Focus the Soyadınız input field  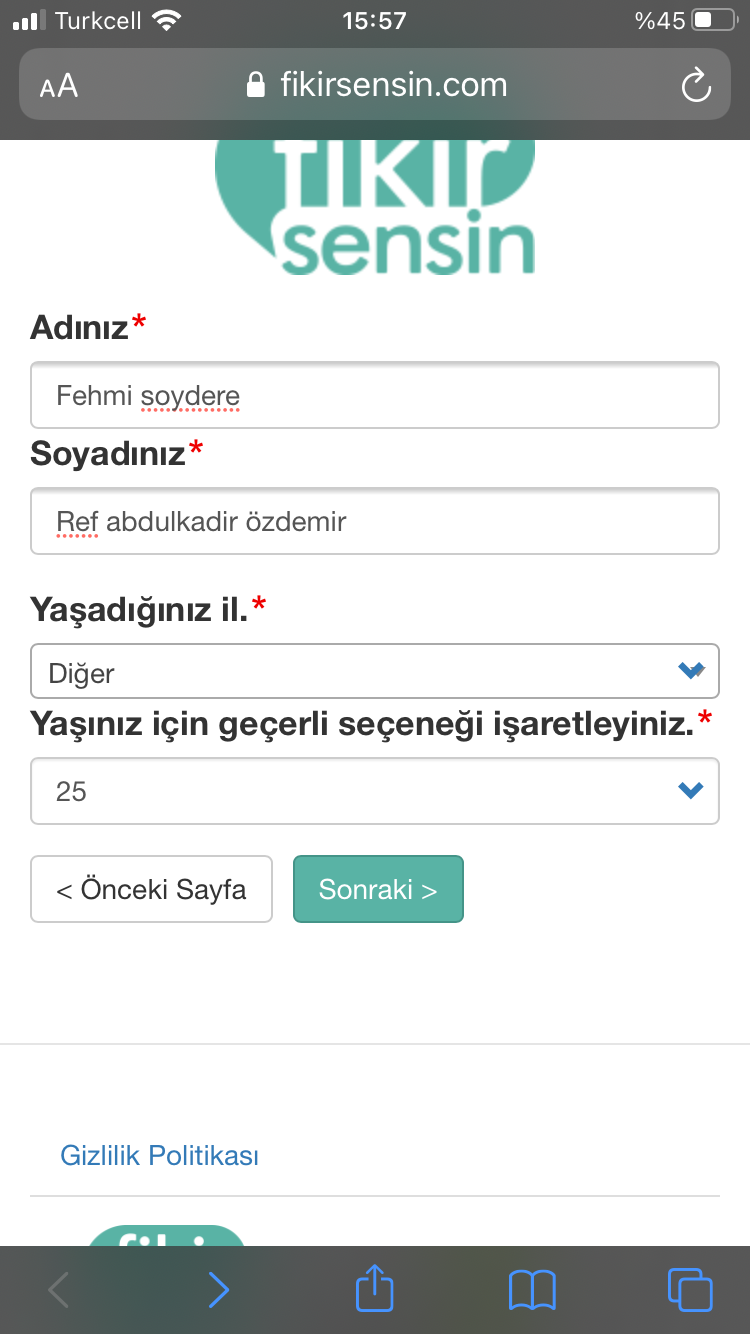click(375, 521)
